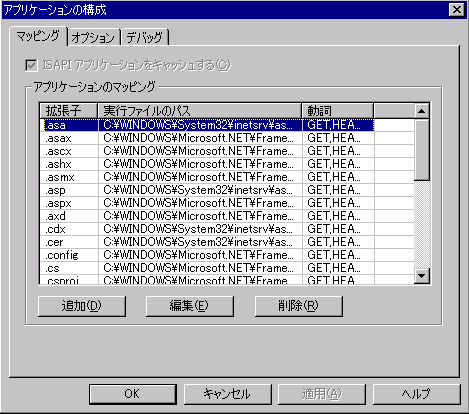Open help with the ヘルプ button
Viewport: 469px width, 414px height.
pyautogui.click(x=416, y=394)
